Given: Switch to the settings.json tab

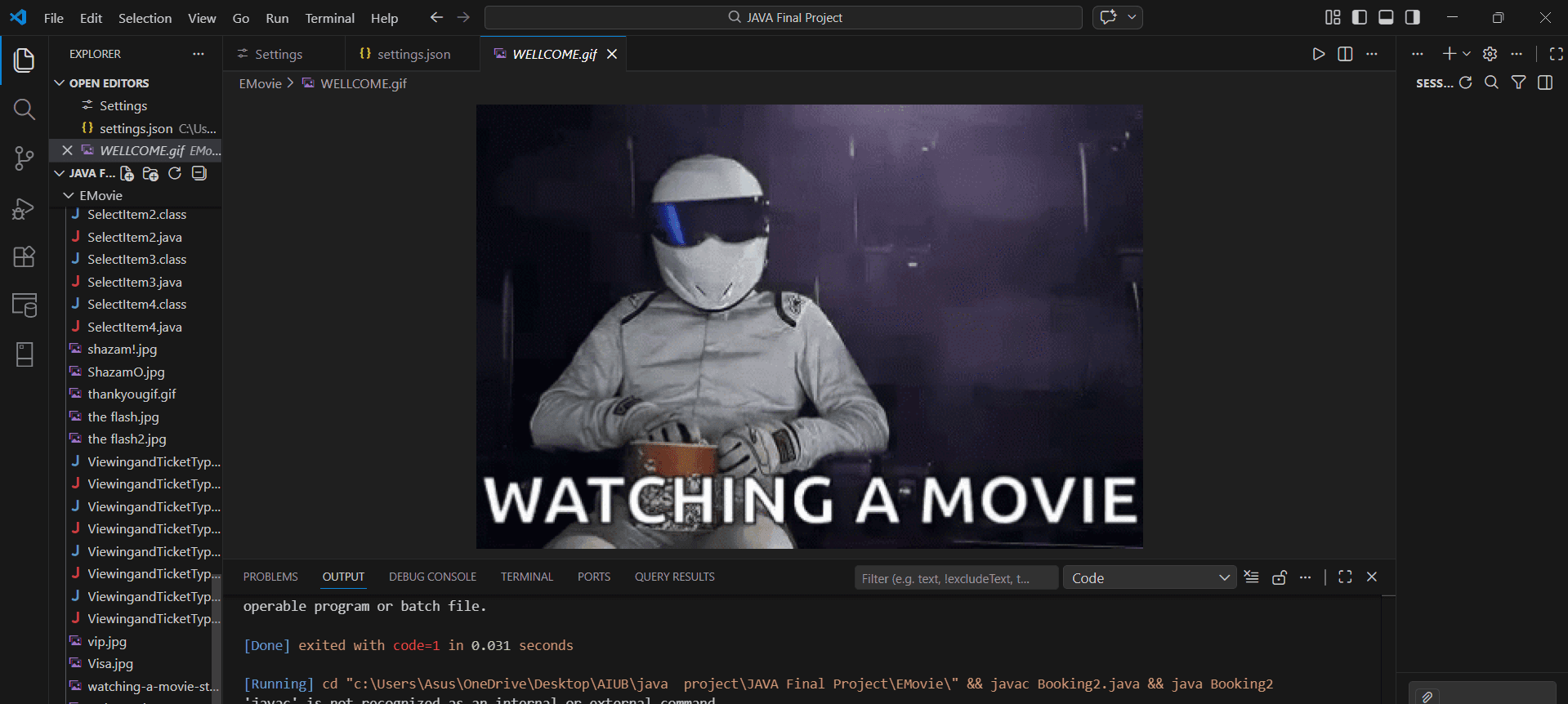Looking at the screenshot, I should pyautogui.click(x=413, y=54).
